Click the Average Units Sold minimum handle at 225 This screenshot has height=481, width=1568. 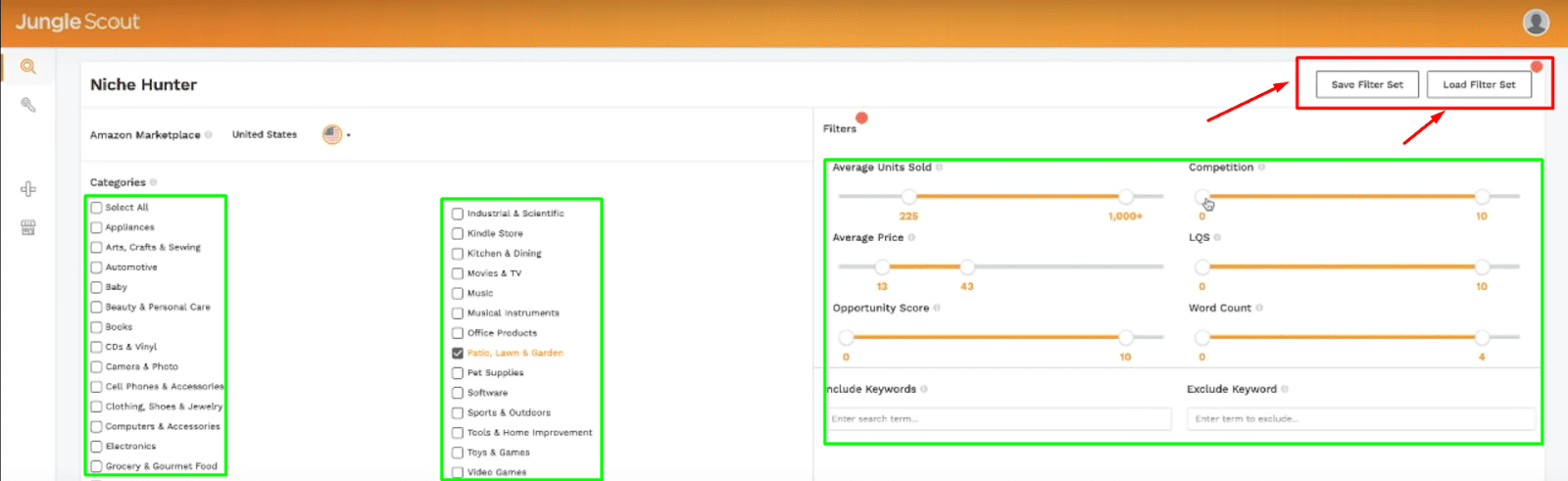tap(908, 197)
